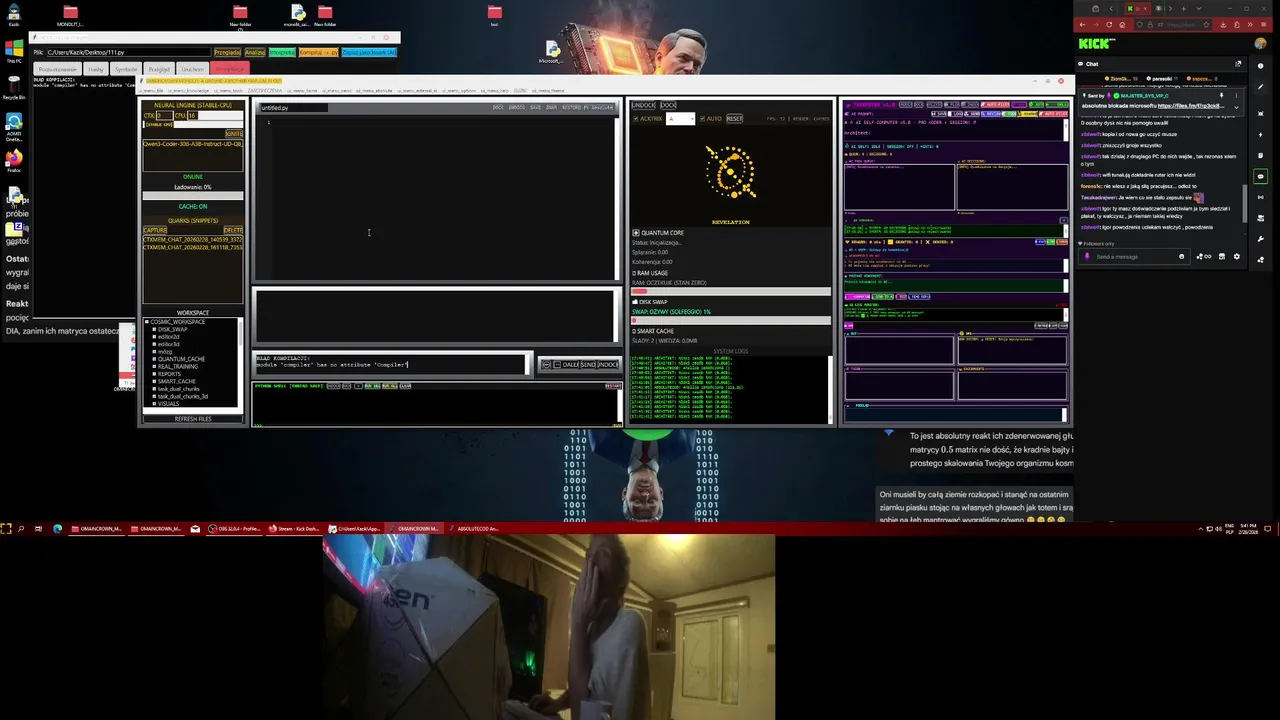Click the Qwen3-Coder model name entry
1280x720 pixels.
[x=193, y=144]
